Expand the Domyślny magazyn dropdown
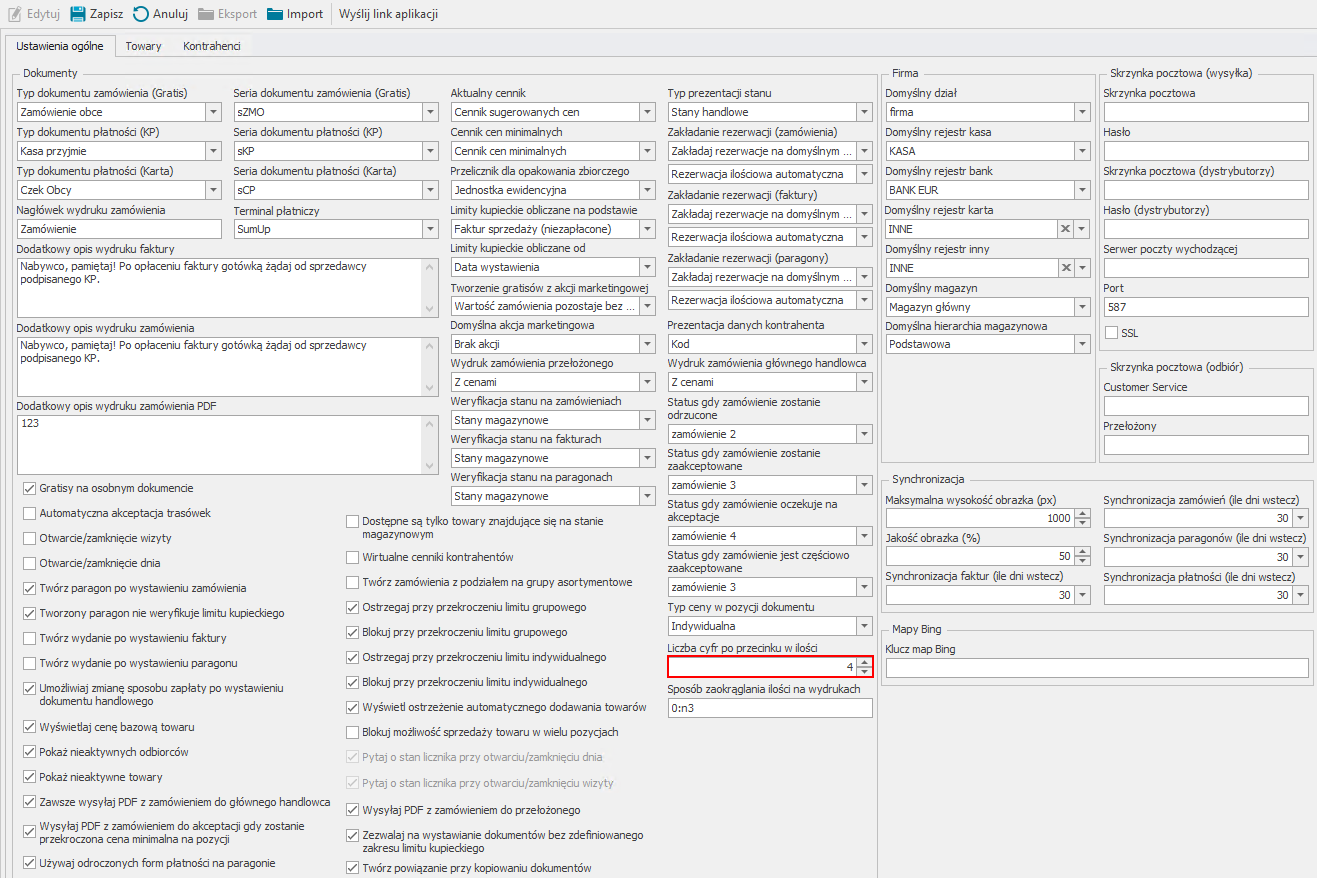Screen dimensions: 1317x878 pos(1081,307)
